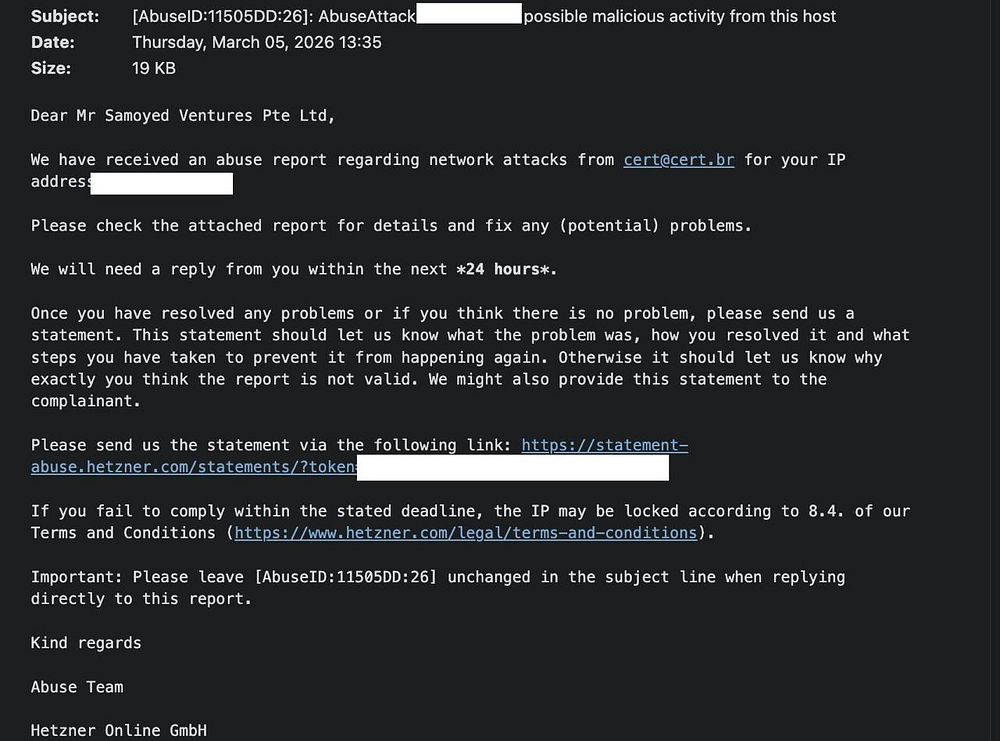This screenshot has width=1000, height=741.
Task: Click the 19 KB size value
Action: 154,68
